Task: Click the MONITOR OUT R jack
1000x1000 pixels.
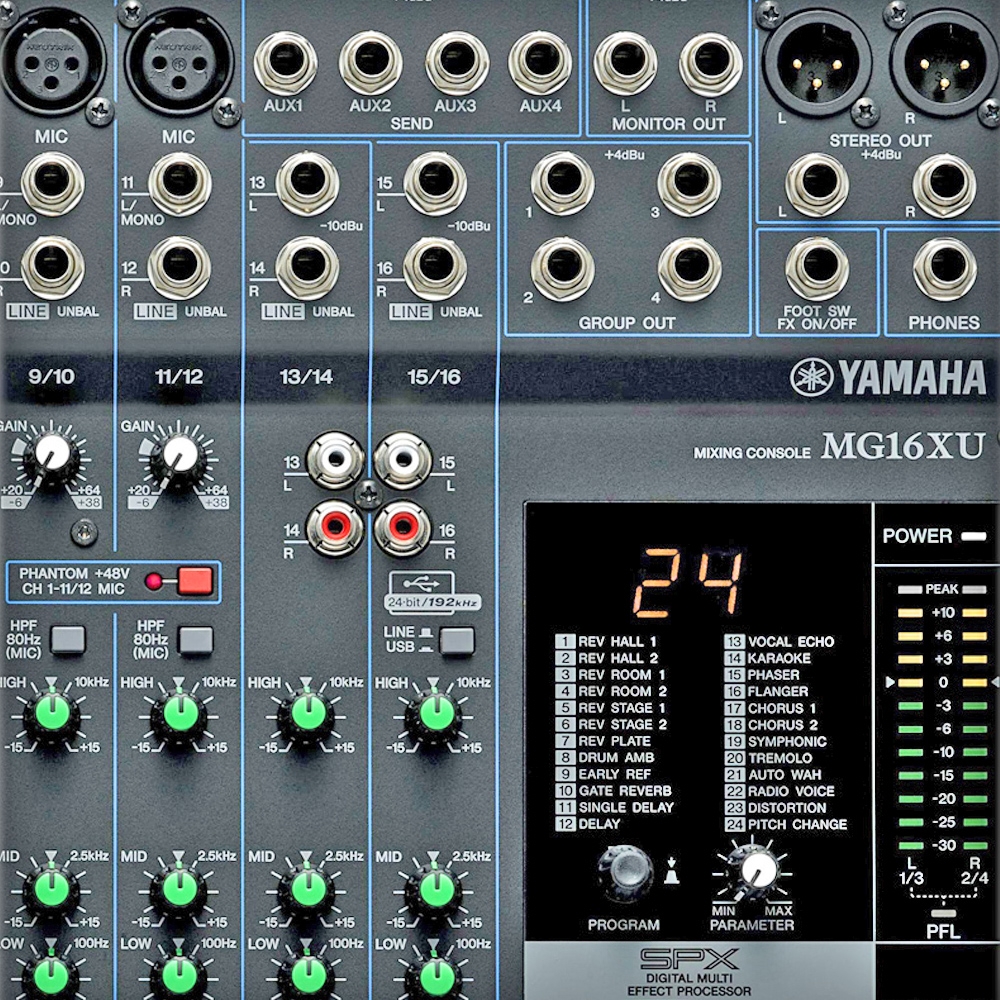Action: [x=710, y=63]
